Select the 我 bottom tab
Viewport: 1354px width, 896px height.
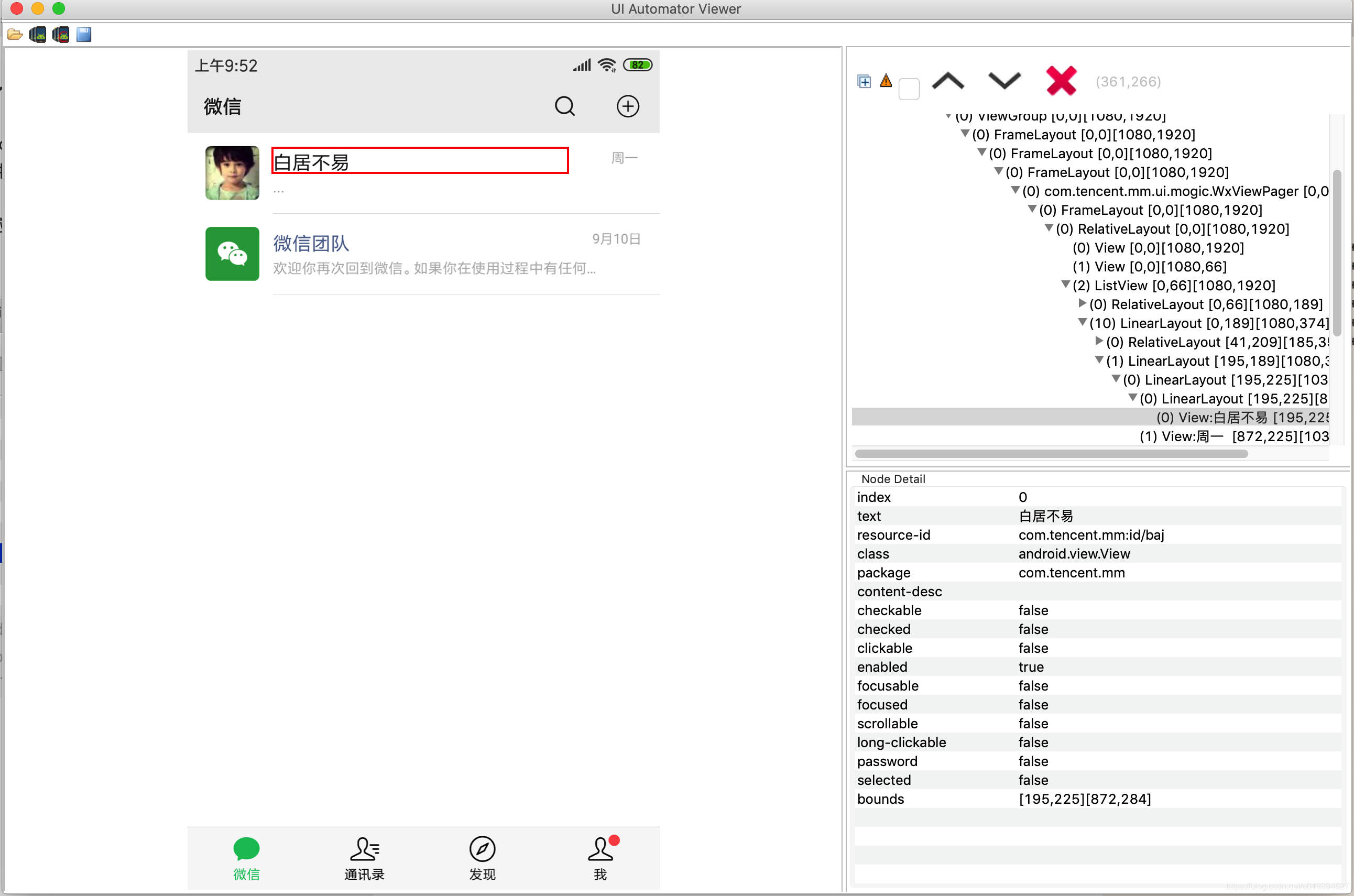[x=600, y=859]
